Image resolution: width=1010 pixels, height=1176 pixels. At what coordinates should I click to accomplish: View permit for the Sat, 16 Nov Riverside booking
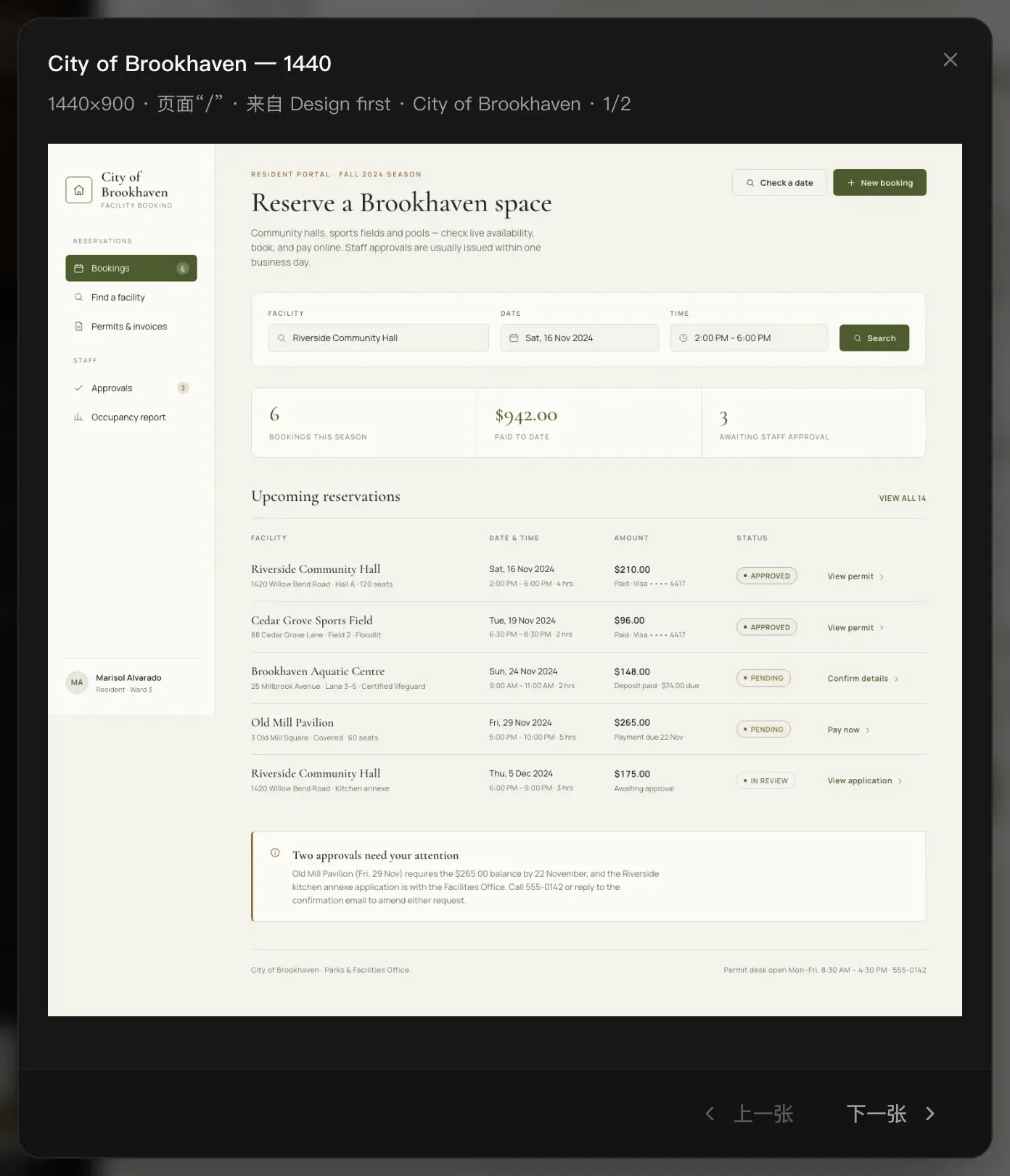click(856, 576)
